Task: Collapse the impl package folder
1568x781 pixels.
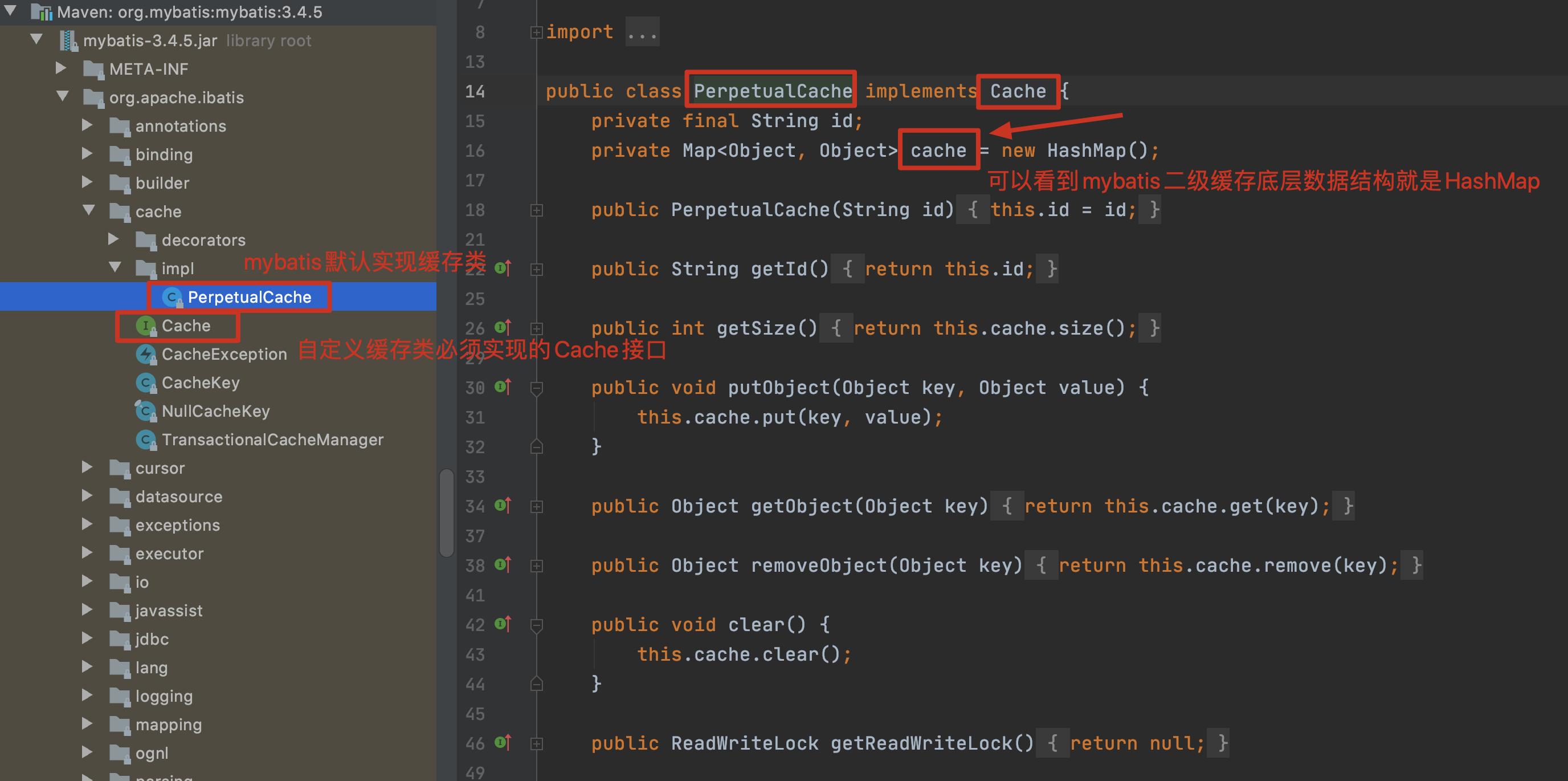Action: coord(115,267)
